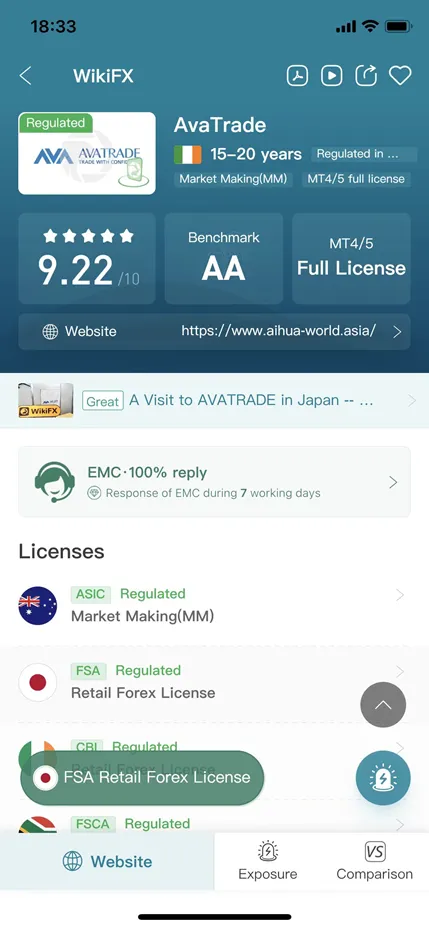Open the Comparison VS tab
Screen dimensions: 429x929
tap(374, 861)
